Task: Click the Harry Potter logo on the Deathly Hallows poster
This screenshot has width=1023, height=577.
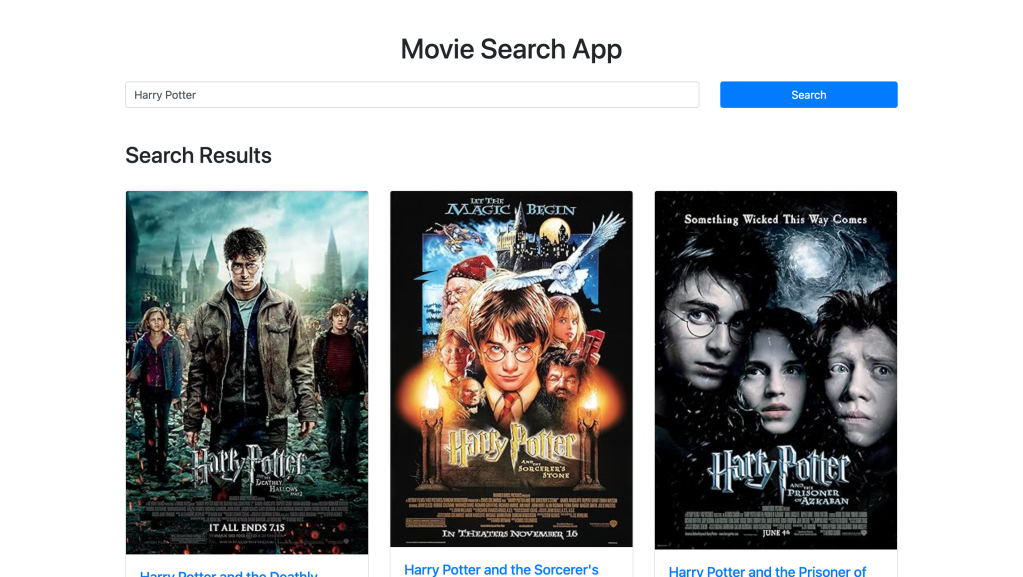Action: 247,465
